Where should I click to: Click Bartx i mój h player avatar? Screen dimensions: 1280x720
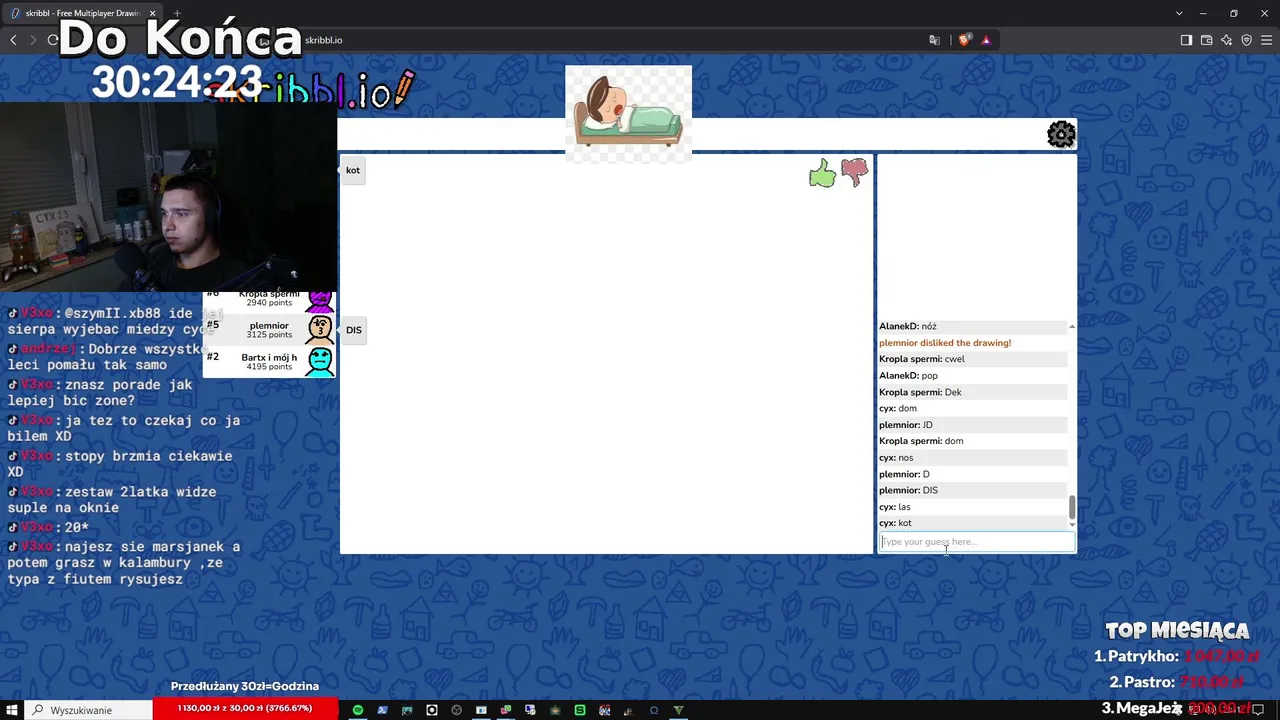coord(320,361)
